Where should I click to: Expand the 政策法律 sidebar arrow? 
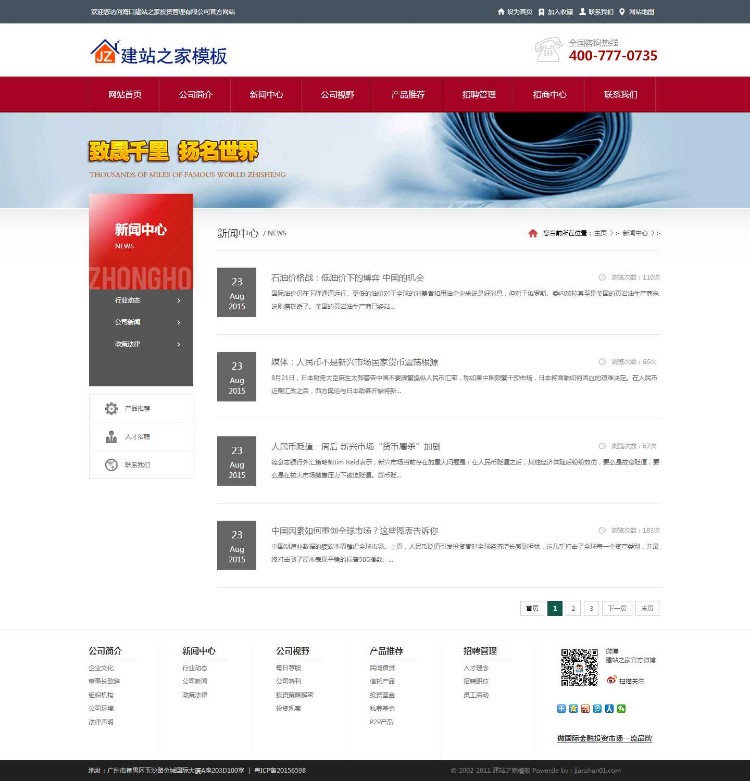[179, 344]
